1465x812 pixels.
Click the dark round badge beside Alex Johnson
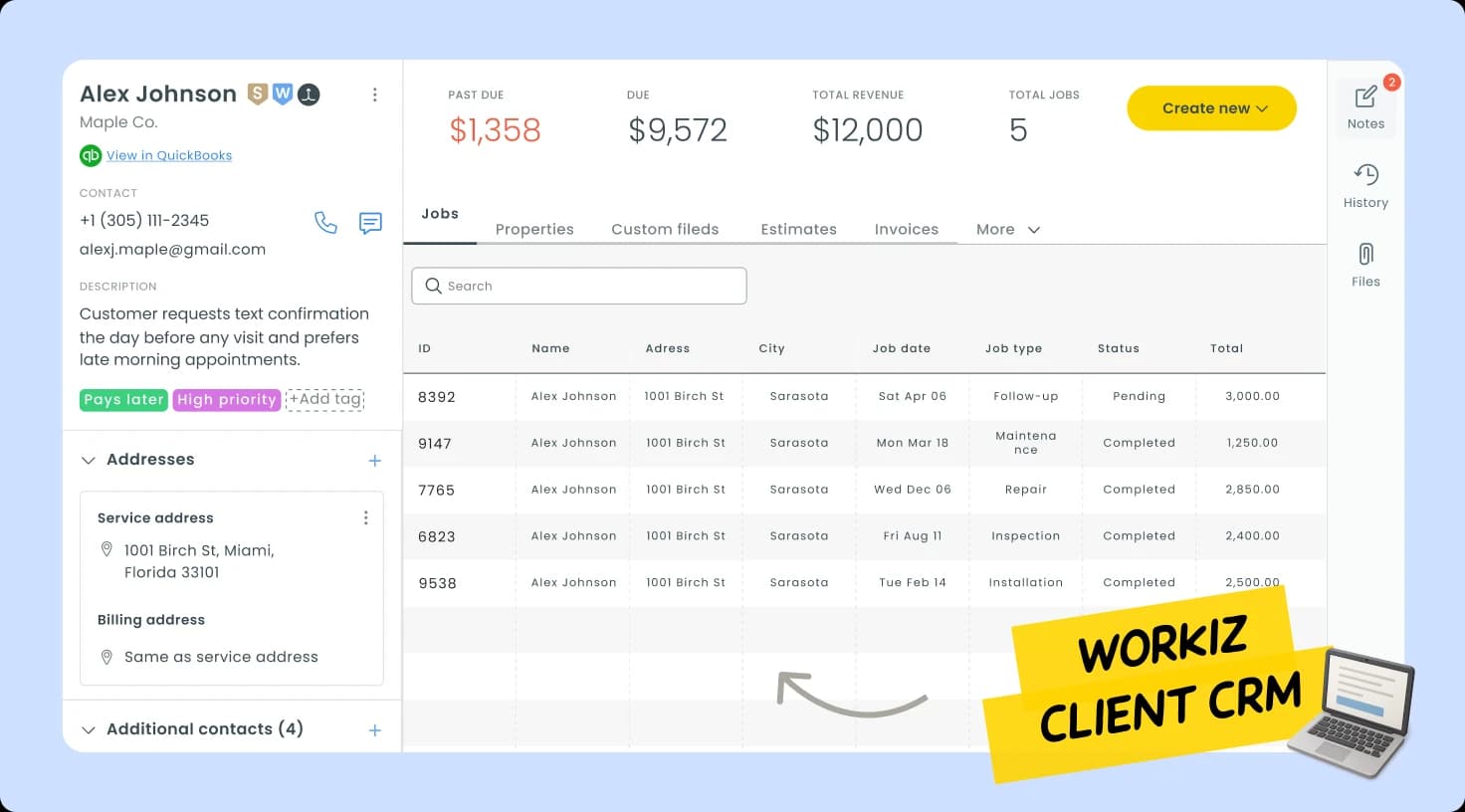coord(309,95)
